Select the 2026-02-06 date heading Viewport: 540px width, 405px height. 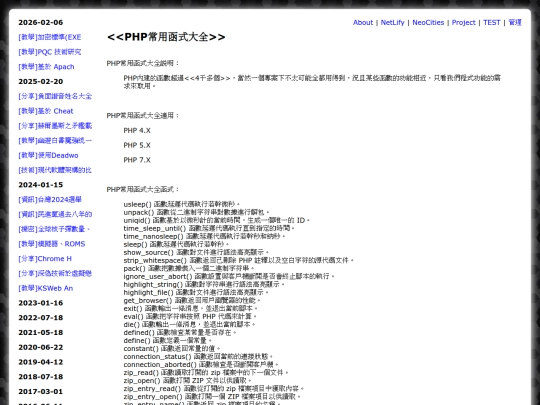coord(41,23)
